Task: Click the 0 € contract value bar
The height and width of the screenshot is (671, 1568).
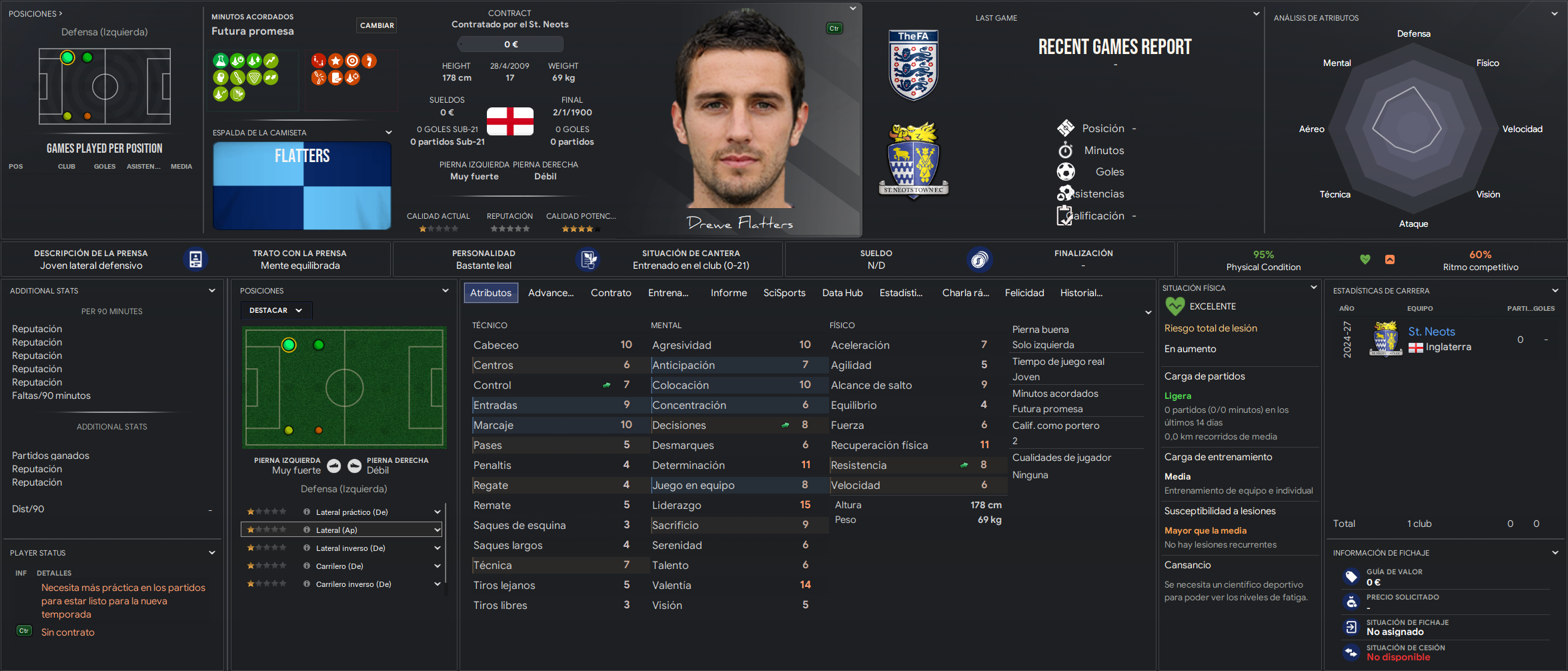Action: [x=511, y=44]
